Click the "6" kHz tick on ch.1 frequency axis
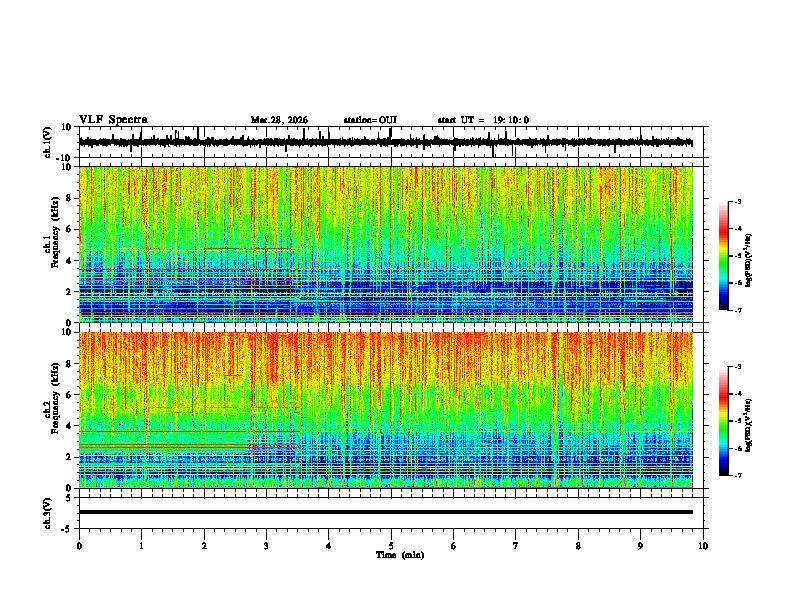Image resolution: width=792 pixels, height=612 pixels. point(70,229)
